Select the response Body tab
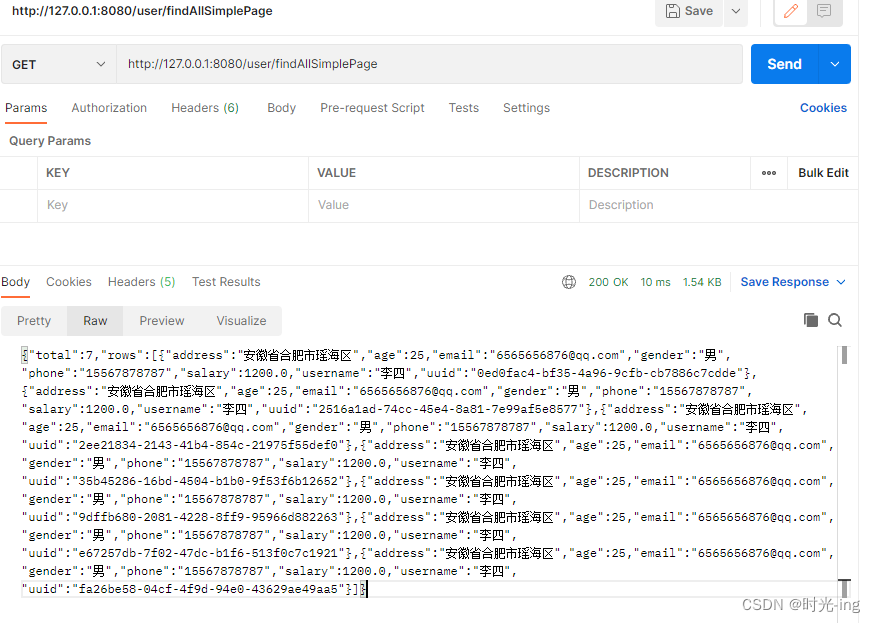This screenshot has width=875, height=623. click(16, 282)
